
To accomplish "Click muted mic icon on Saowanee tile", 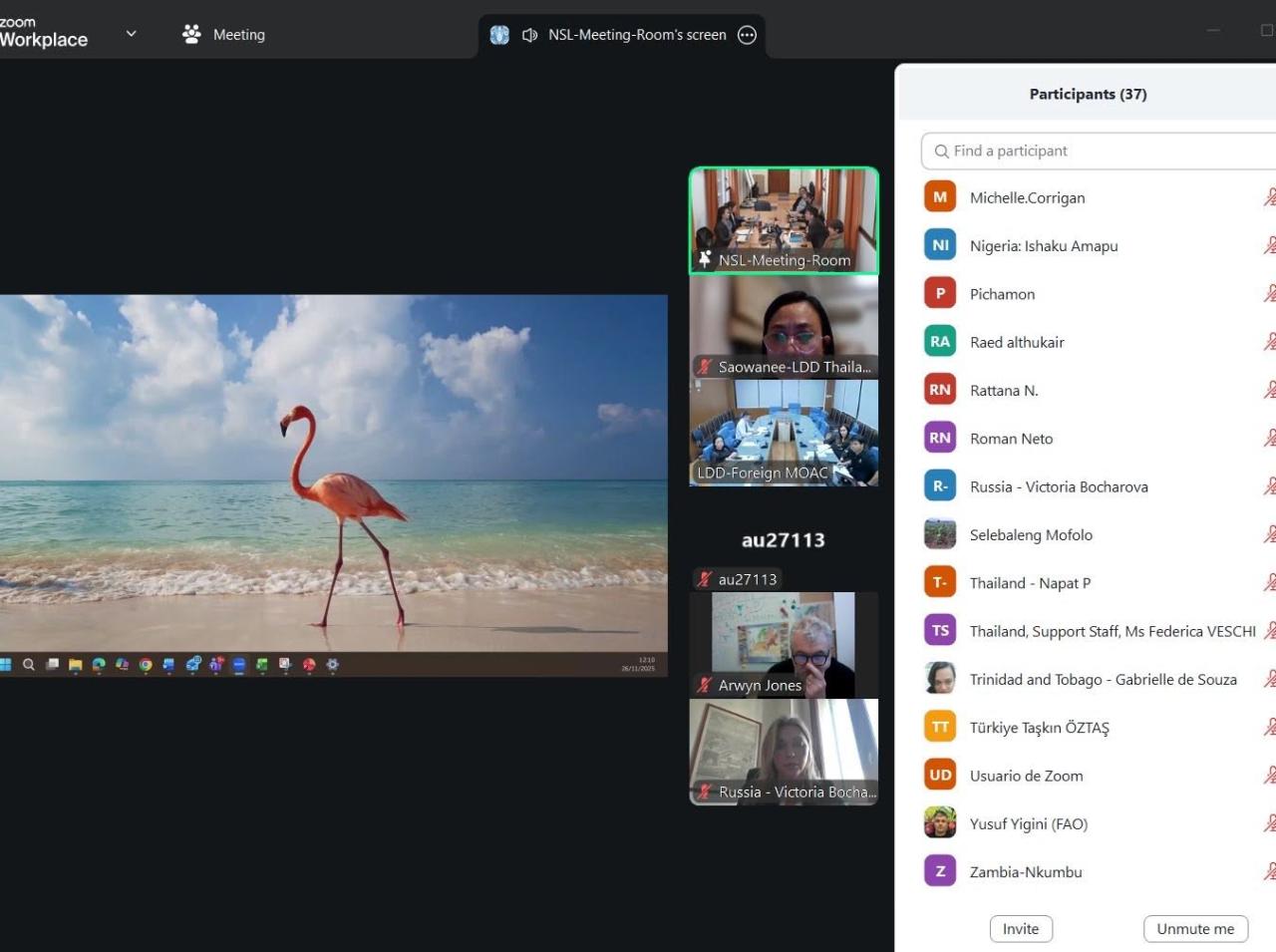I will pos(705,367).
